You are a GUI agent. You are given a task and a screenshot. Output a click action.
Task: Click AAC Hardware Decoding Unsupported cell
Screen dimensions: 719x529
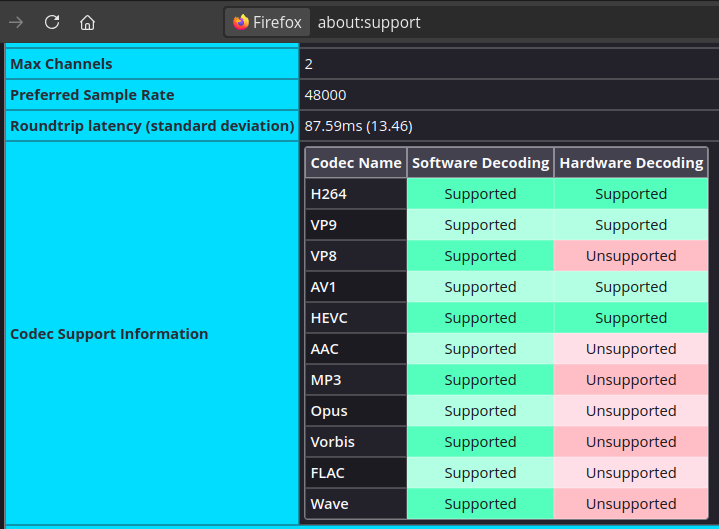tap(631, 349)
